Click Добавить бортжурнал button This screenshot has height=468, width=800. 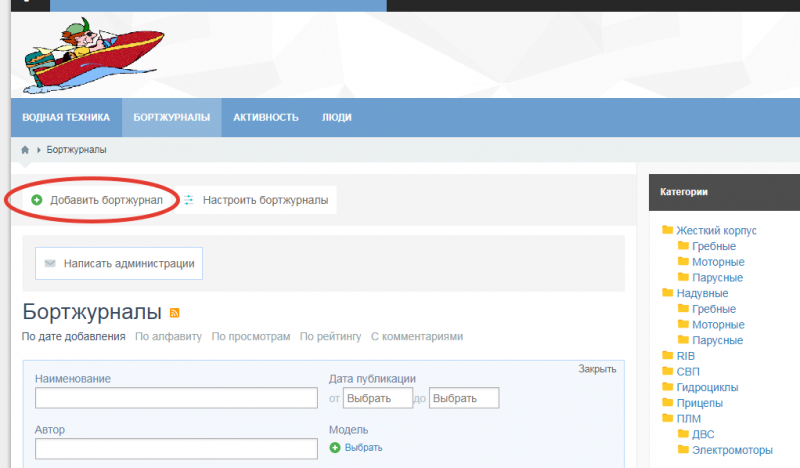(96, 200)
